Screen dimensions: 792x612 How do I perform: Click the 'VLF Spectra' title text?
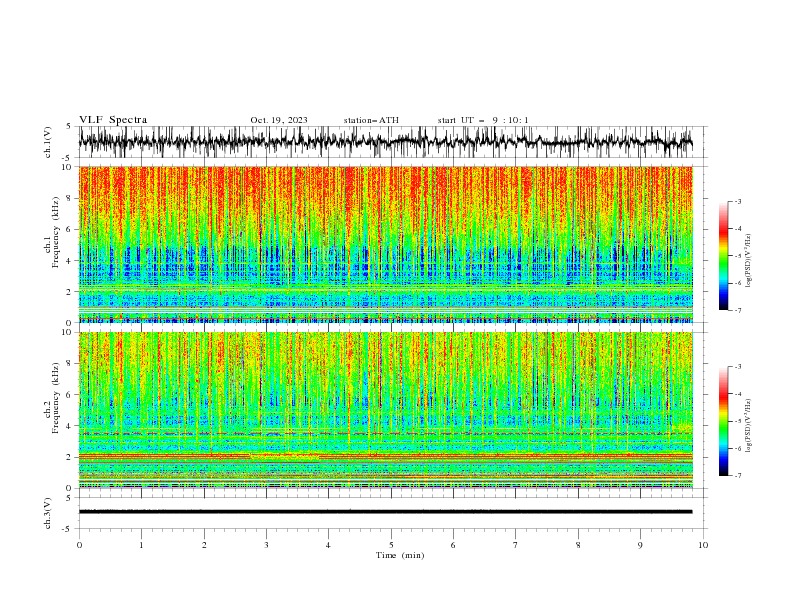[113, 120]
